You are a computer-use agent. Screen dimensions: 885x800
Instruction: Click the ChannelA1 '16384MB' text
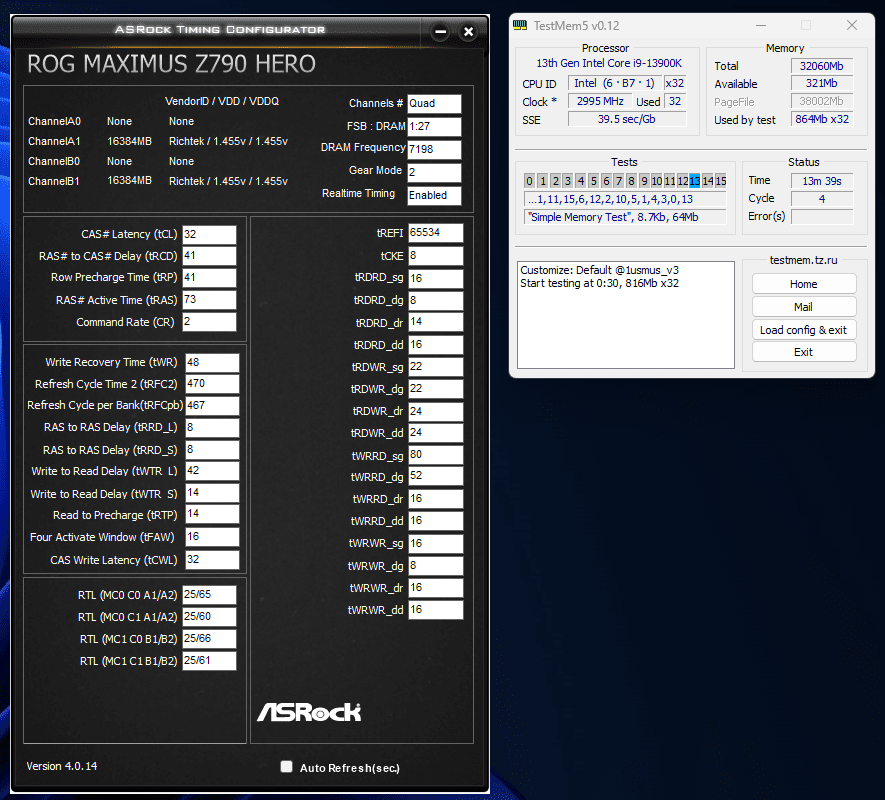129,141
